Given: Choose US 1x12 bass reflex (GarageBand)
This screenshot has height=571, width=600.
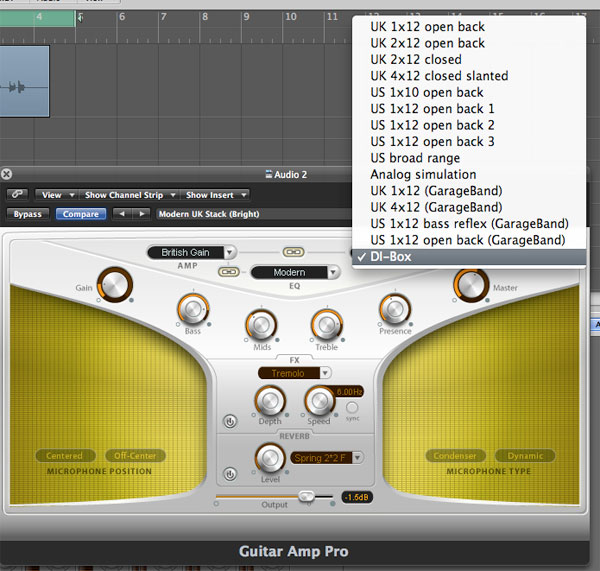Looking at the screenshot, I should [469, 224].
